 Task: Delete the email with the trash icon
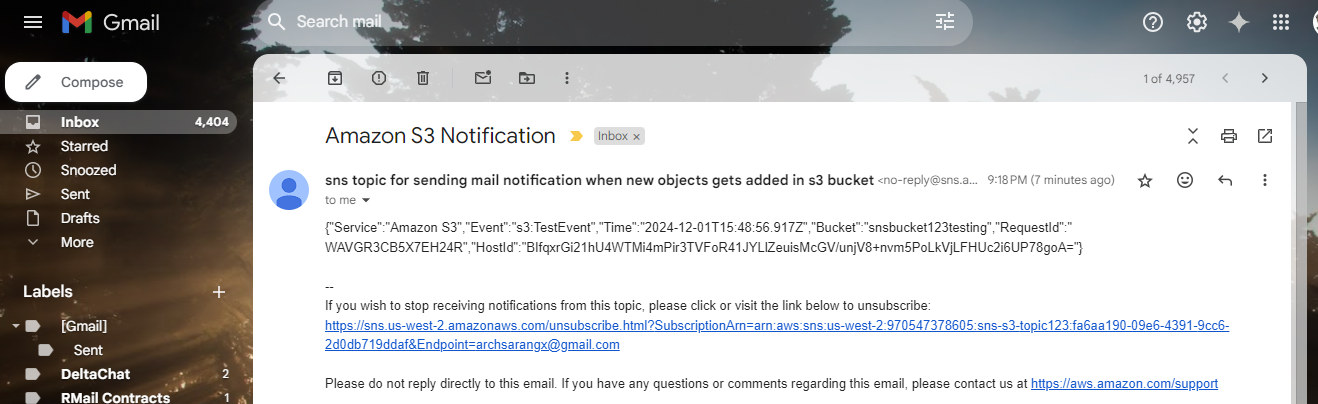click(423, 78)
